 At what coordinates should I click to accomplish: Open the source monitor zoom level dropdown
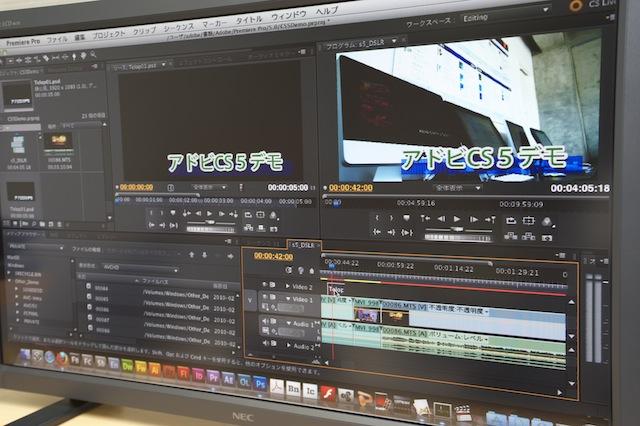pyautogui.click(x=209, y=187)
